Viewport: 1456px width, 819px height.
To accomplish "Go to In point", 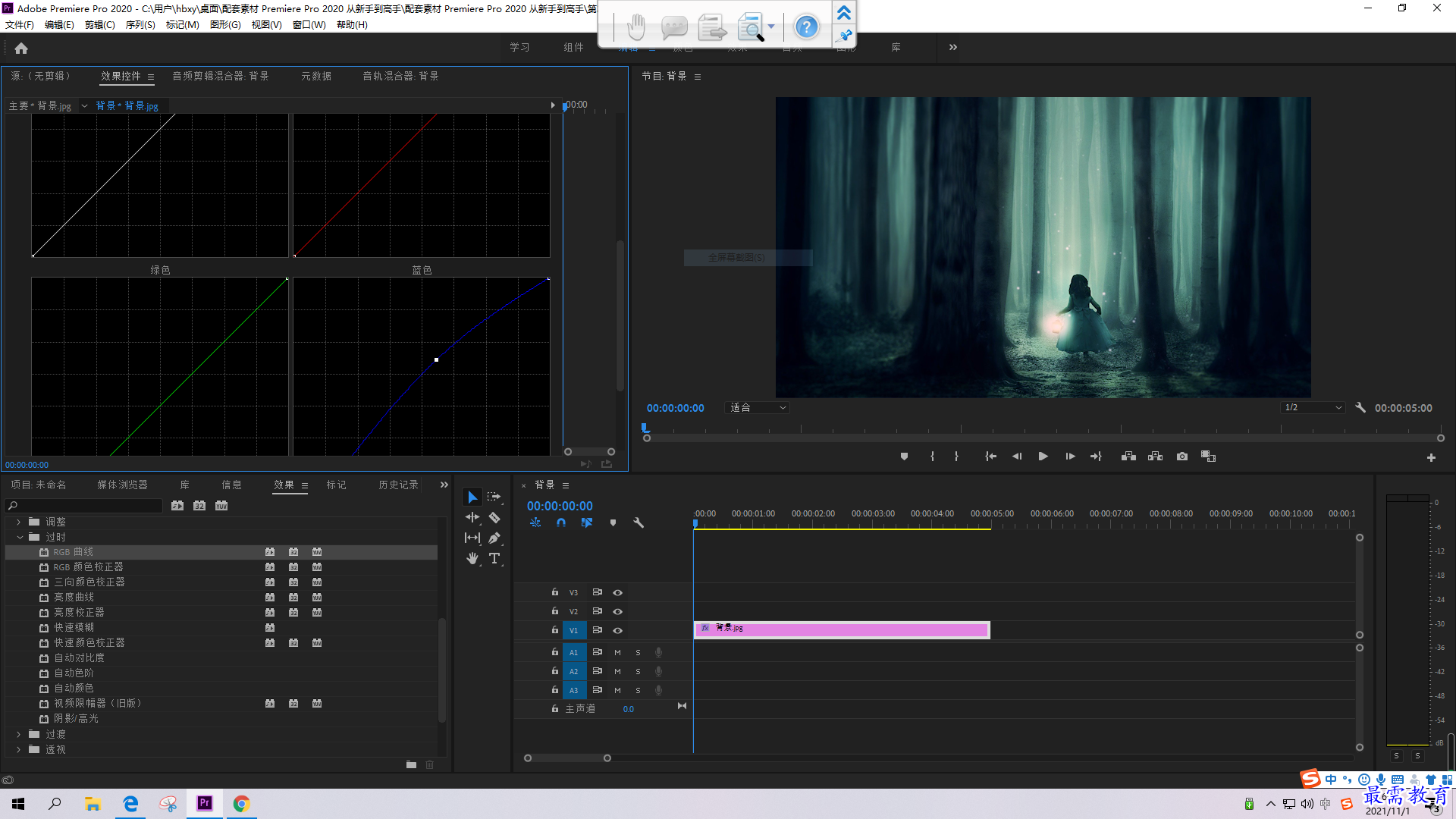I will point(990,457).
